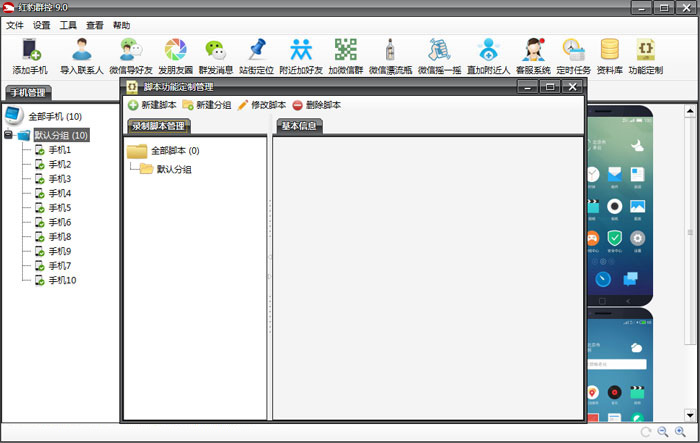Click 新建脚本 in the script manager
Screen dimensions: 700x443
click(152, 105)
